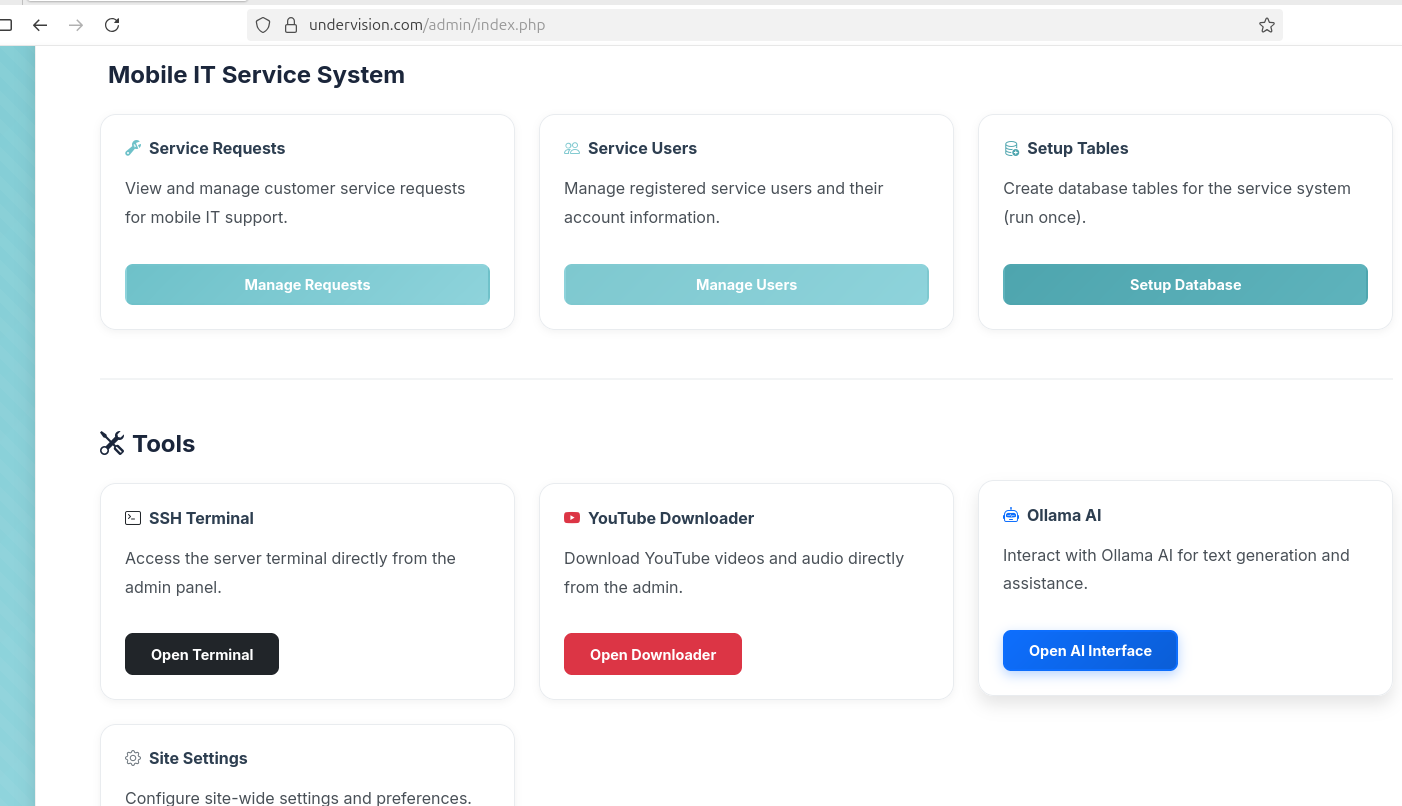1402x806 pixels.
Task: Click the gear icon beside Site Settings
Action: (x=133, y=758)
